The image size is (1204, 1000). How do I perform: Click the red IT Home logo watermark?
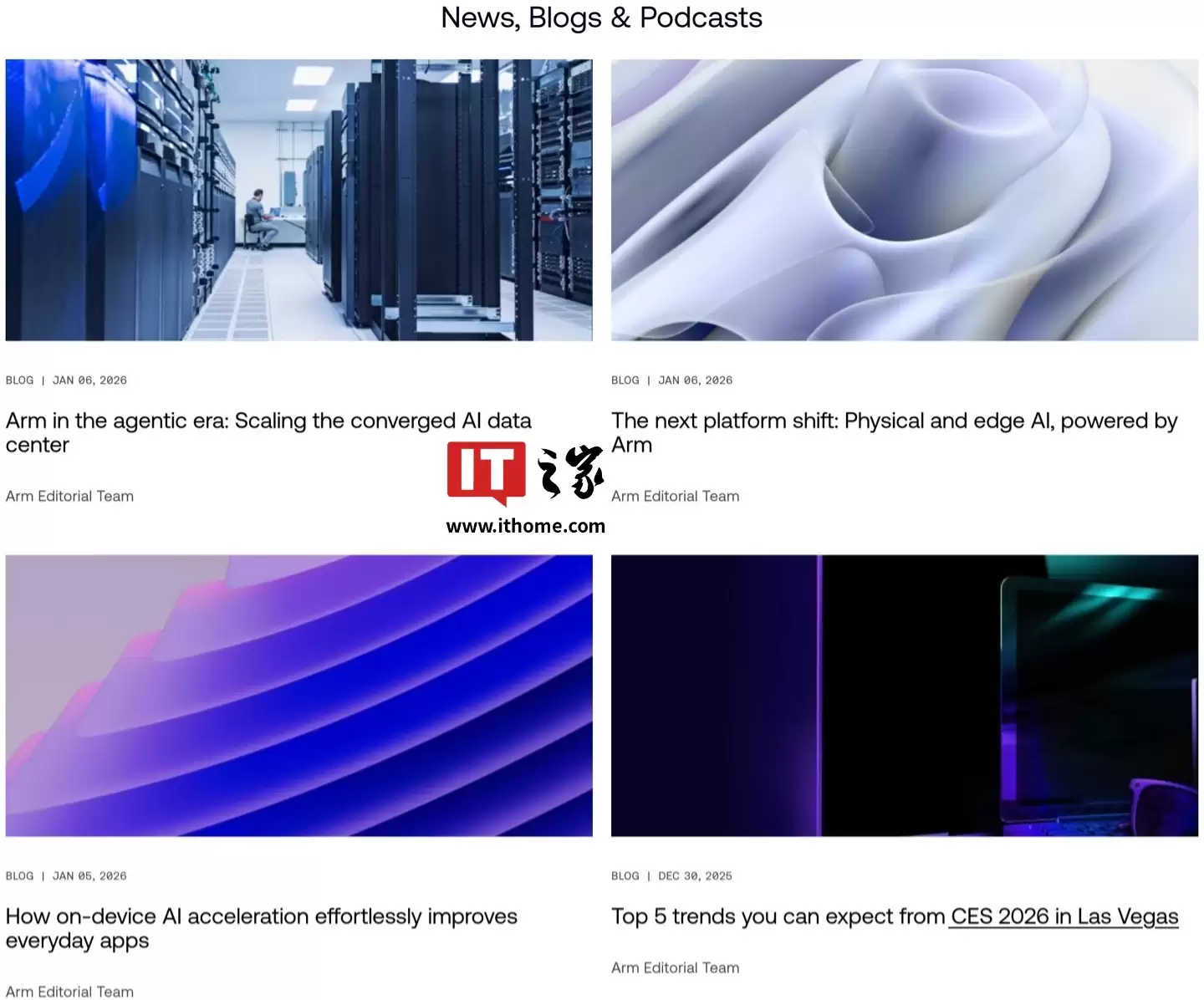(x=486, y=472)
